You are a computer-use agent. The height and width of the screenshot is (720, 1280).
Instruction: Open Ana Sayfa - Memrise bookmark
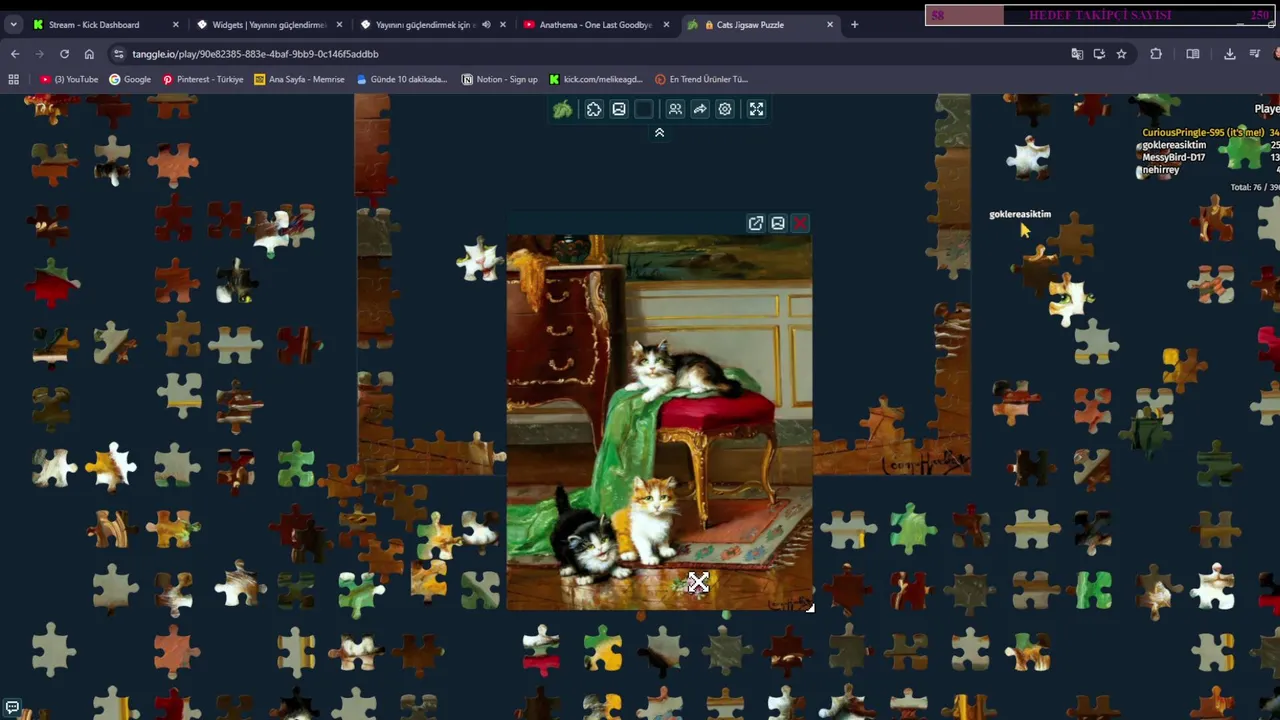coord(299,79)
